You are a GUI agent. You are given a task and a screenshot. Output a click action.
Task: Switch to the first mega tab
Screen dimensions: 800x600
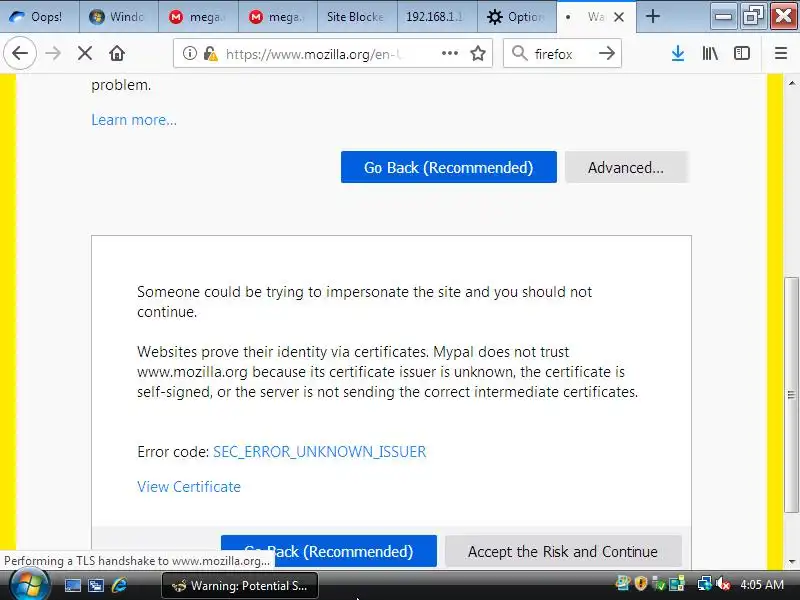coord(198,17)
